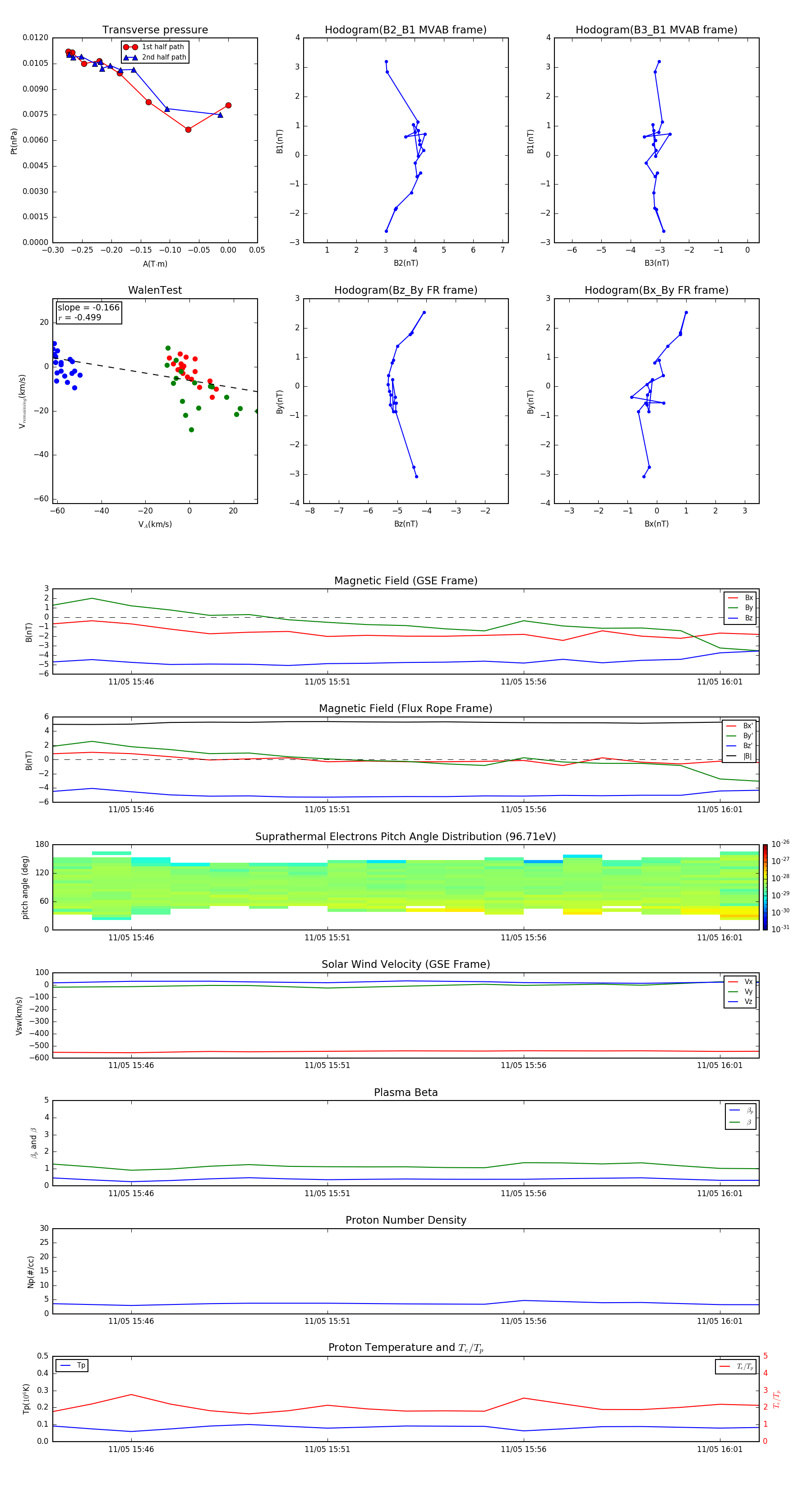Select the Vz entry in the velocity legend
Viewport: 812px width, 1489px height.
coord(740,1002)
